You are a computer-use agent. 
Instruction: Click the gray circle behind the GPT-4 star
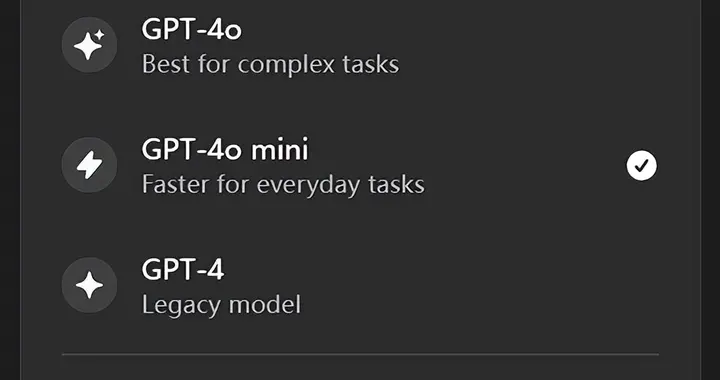point(89,285)
